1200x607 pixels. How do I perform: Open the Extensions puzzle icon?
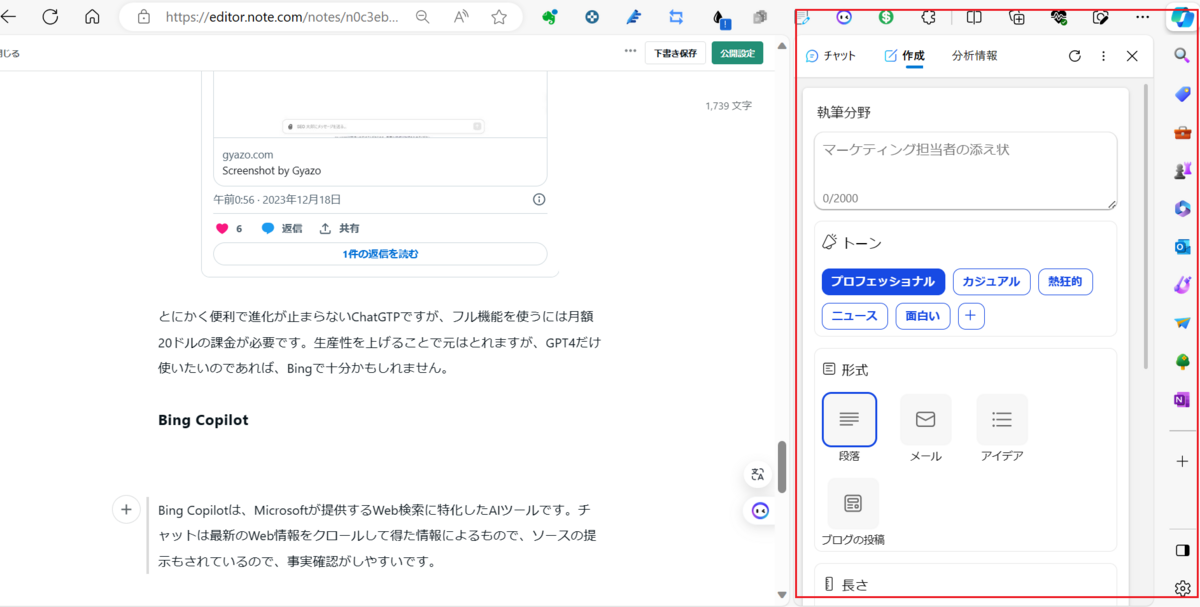(929, 17)
